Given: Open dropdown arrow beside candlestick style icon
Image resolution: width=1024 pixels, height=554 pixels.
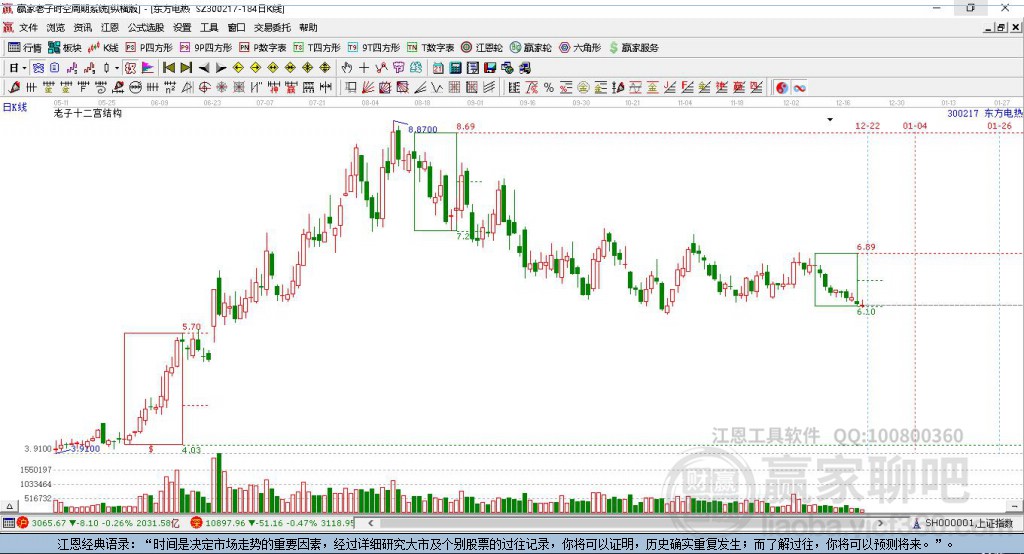Looking at the screenshot, I should click(117, 68).
